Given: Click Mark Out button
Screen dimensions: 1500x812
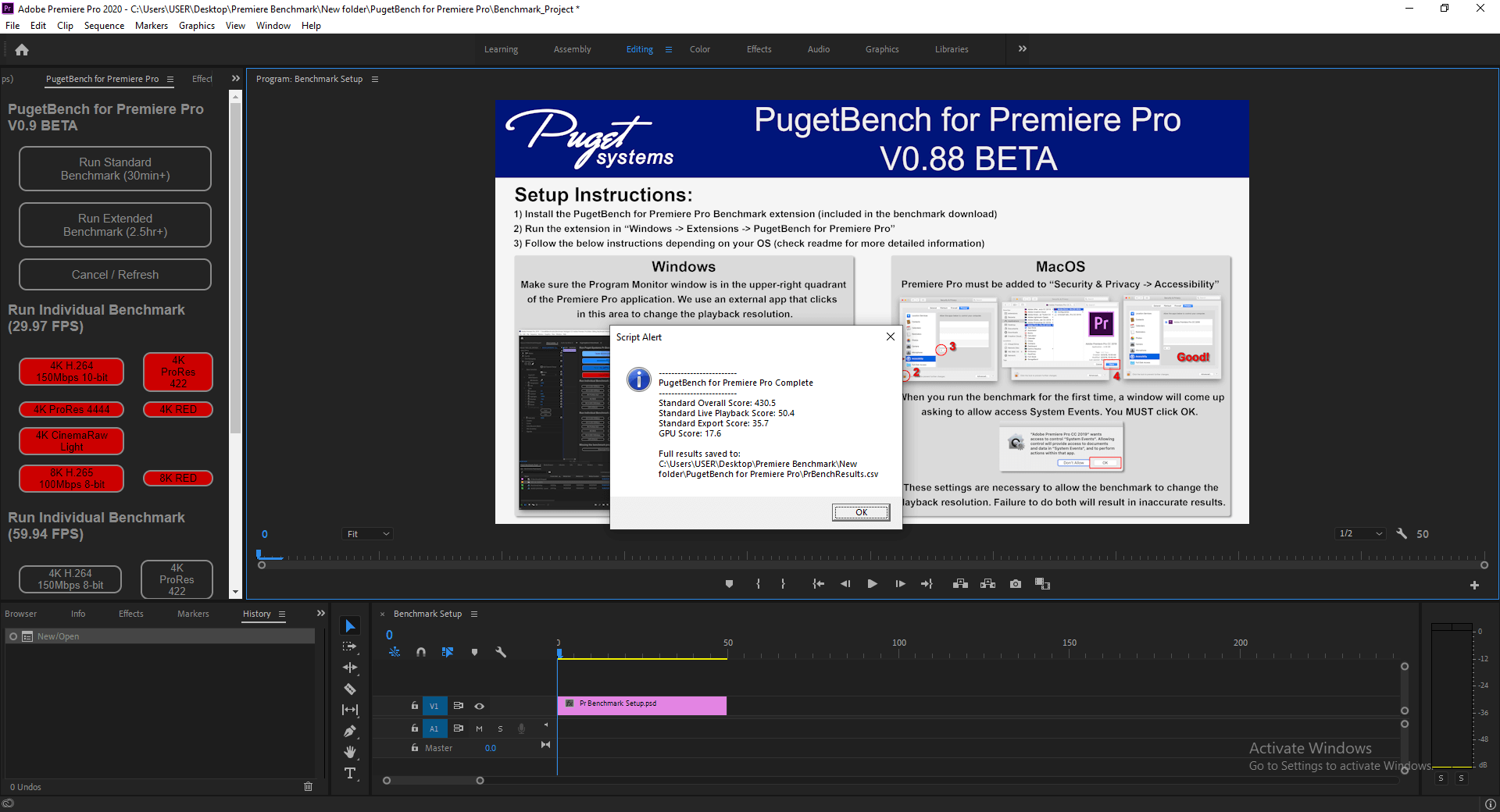Looking at the screenshot, I should point(783,584).
